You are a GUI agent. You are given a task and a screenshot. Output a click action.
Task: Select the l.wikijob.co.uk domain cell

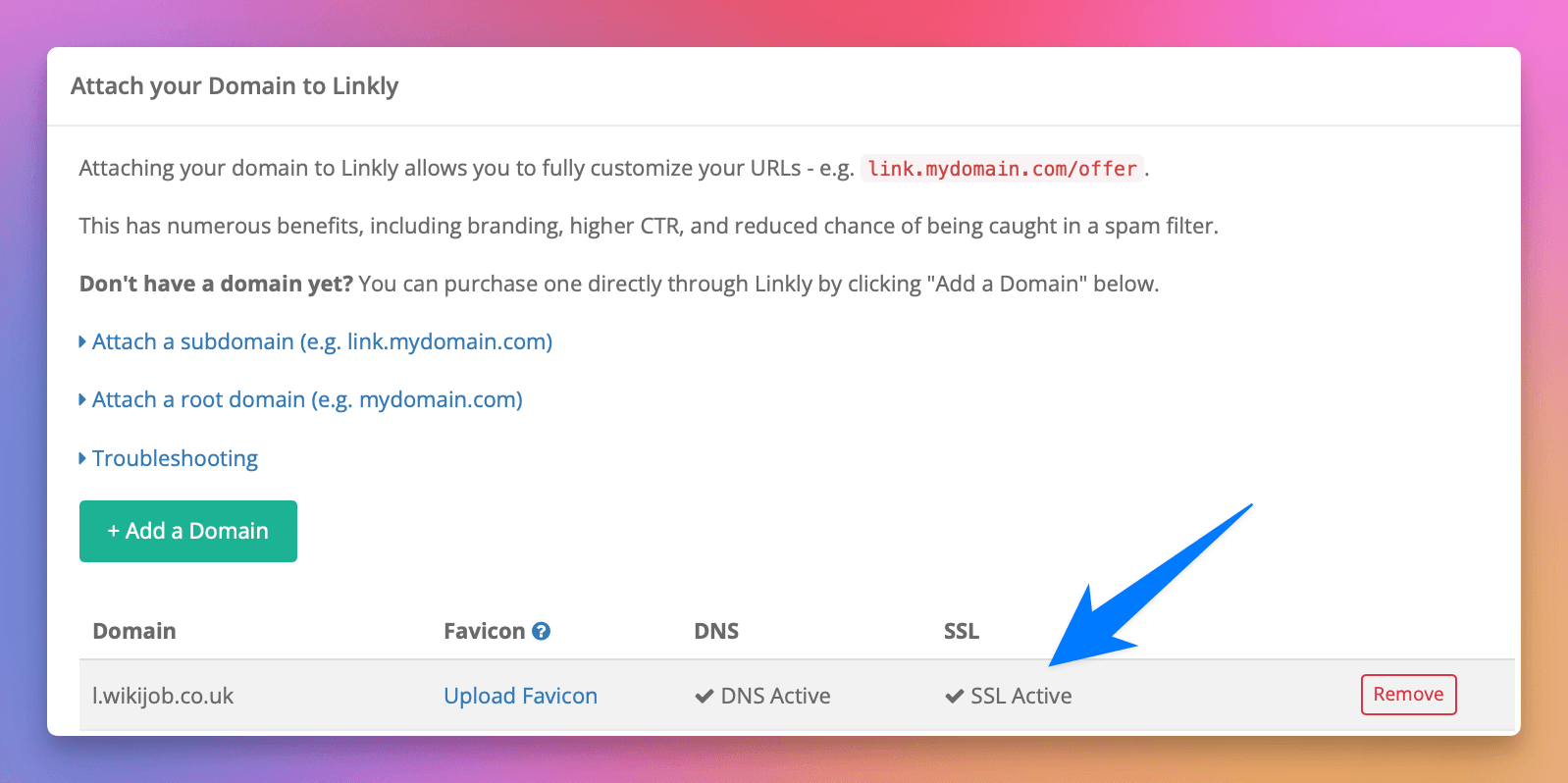click(163, 696)
